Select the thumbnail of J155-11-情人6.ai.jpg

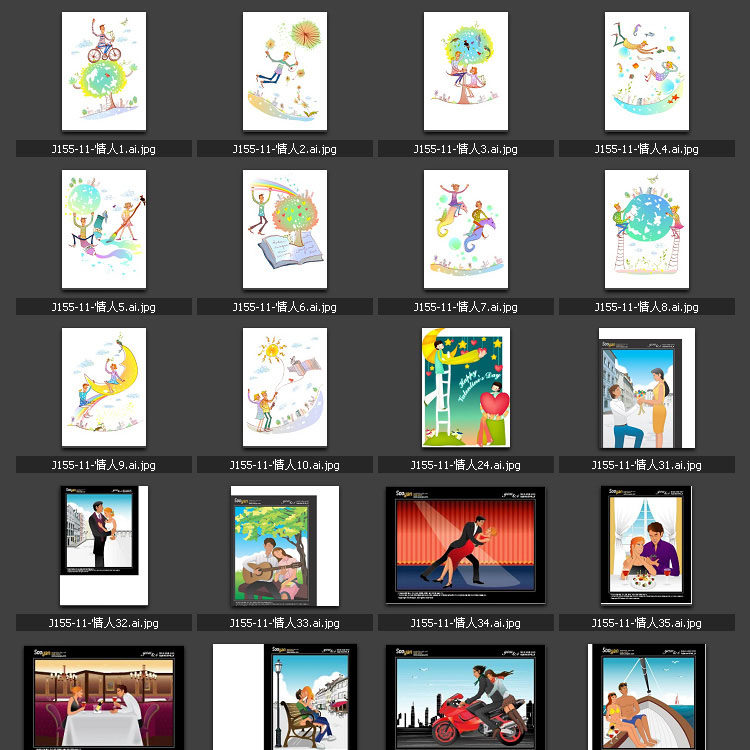pos(285,229)
